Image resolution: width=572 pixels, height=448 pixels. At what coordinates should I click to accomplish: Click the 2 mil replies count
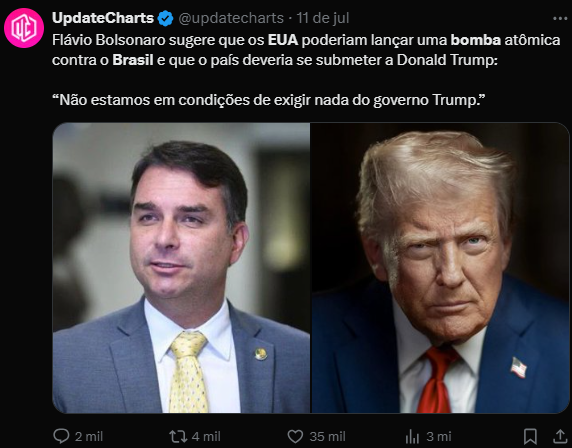89,436
